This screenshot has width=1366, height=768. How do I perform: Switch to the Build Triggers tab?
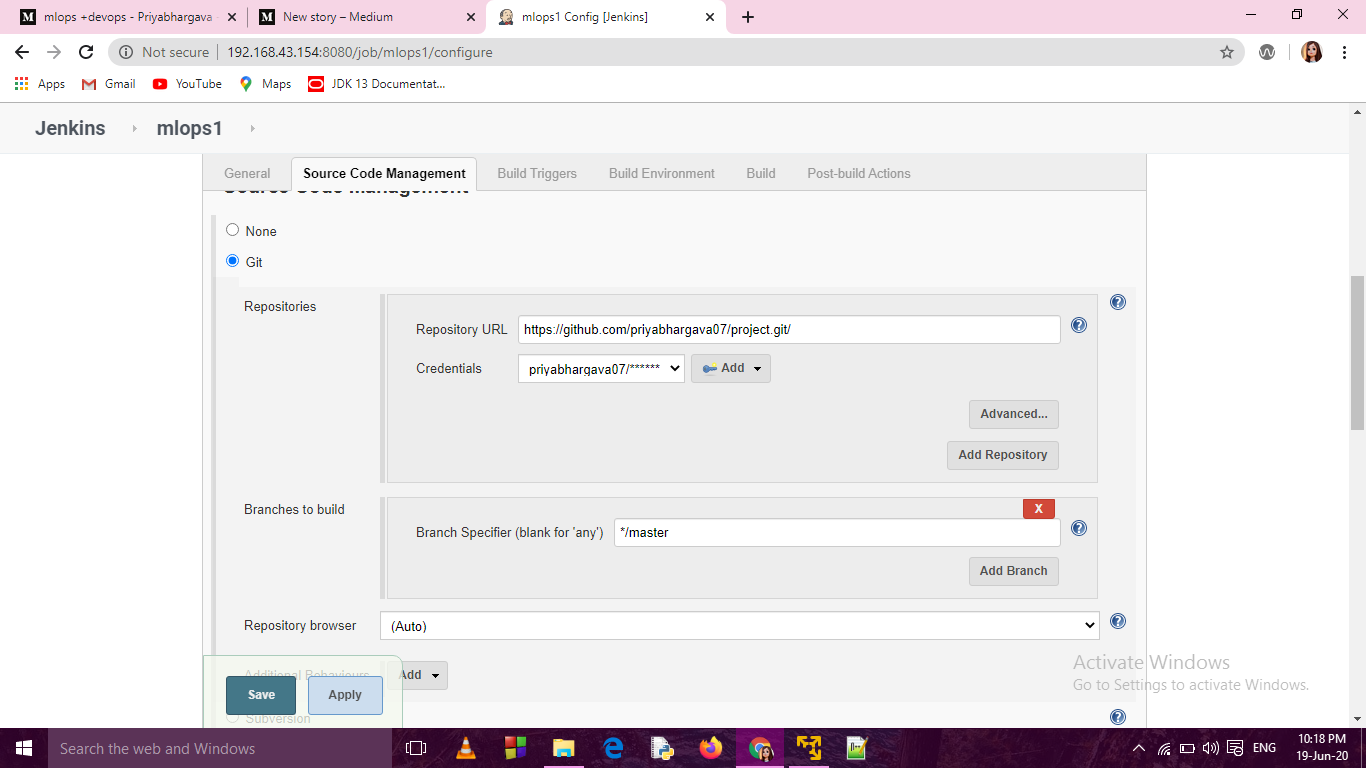point(537,173)
